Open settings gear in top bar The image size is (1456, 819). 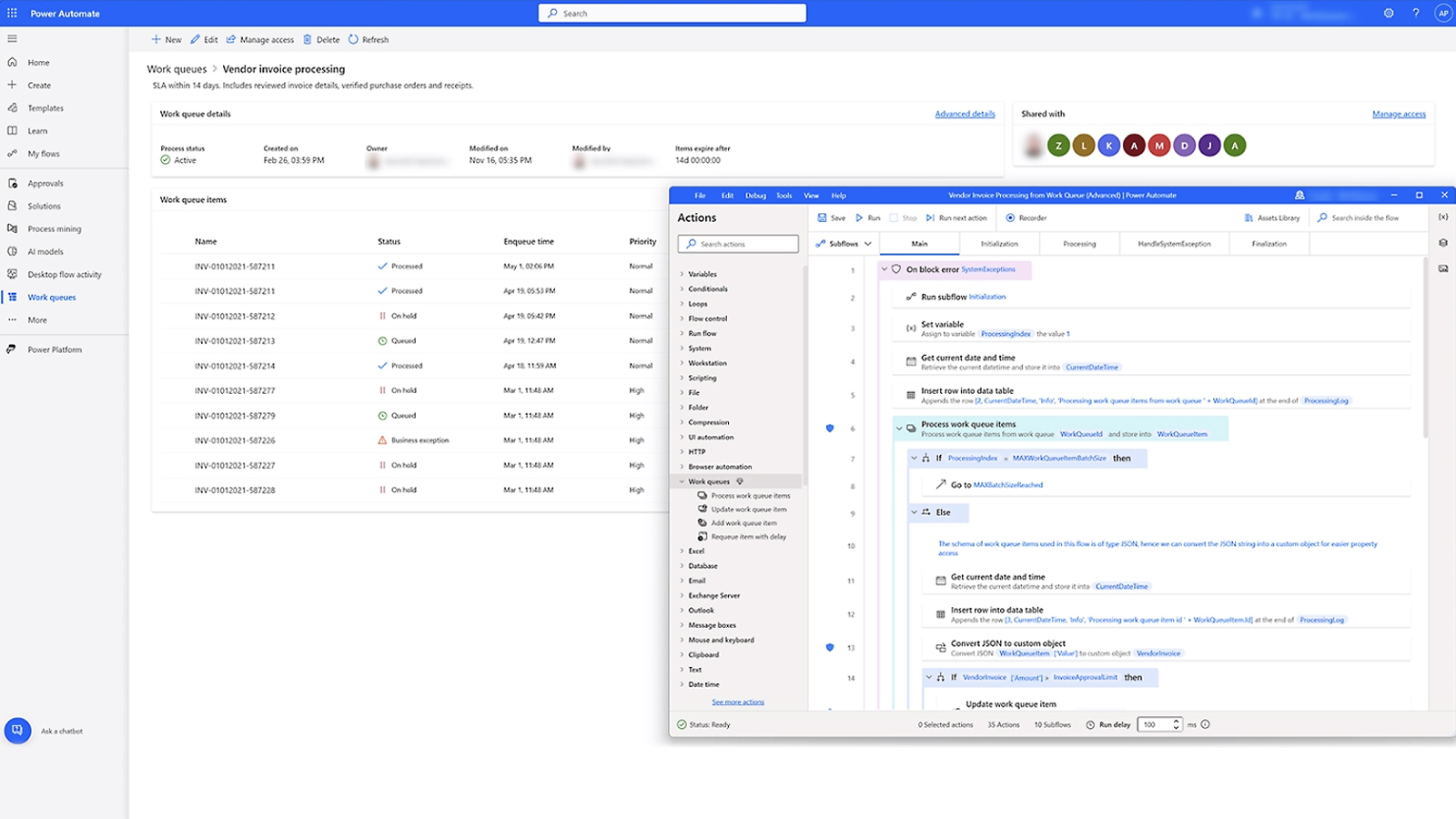(x=1389, y=14)
